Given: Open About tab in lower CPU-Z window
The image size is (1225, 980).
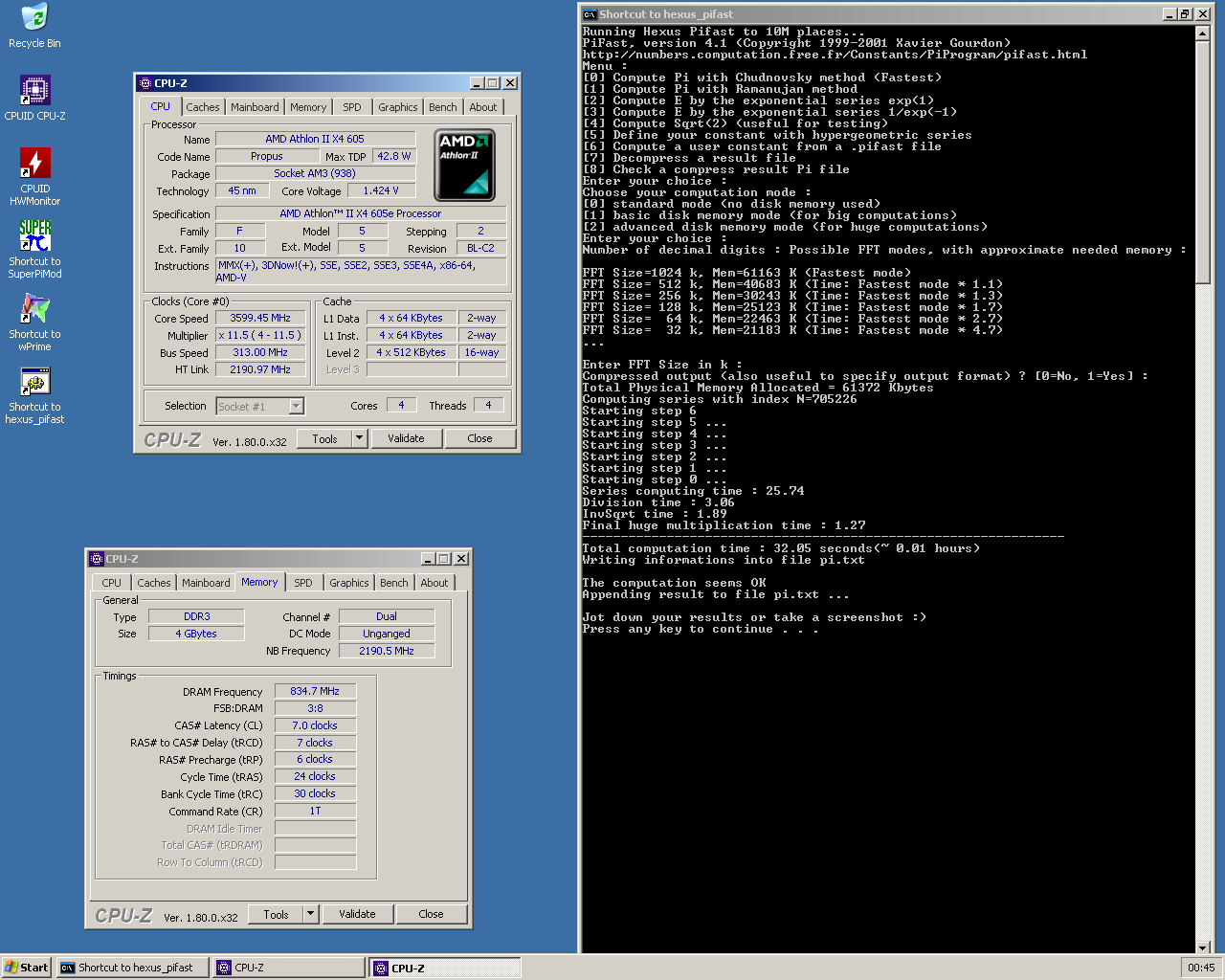Looking at the screenshot, I should click(x=434, y=583).
